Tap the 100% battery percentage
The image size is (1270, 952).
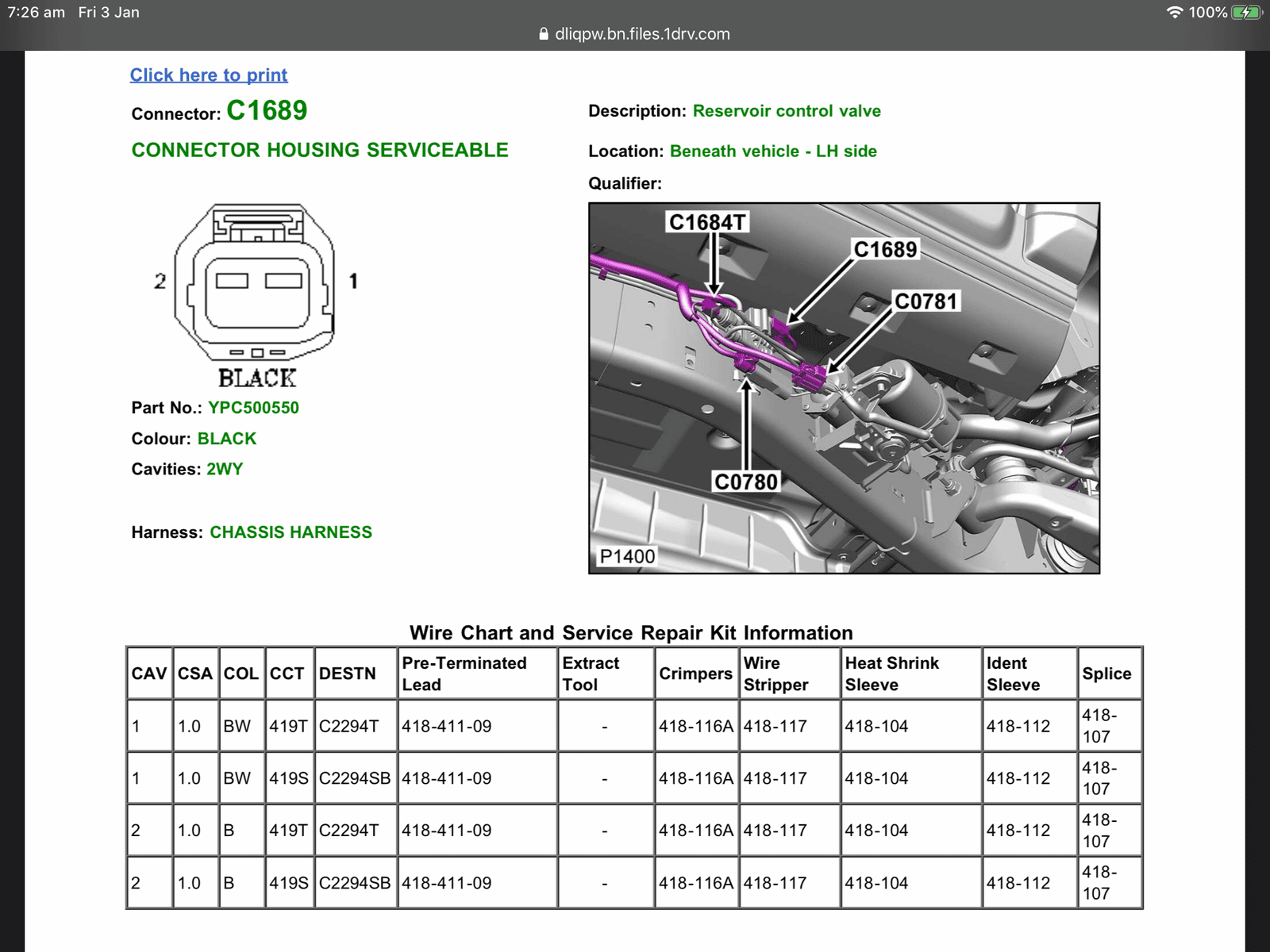tap(1208, 13)
